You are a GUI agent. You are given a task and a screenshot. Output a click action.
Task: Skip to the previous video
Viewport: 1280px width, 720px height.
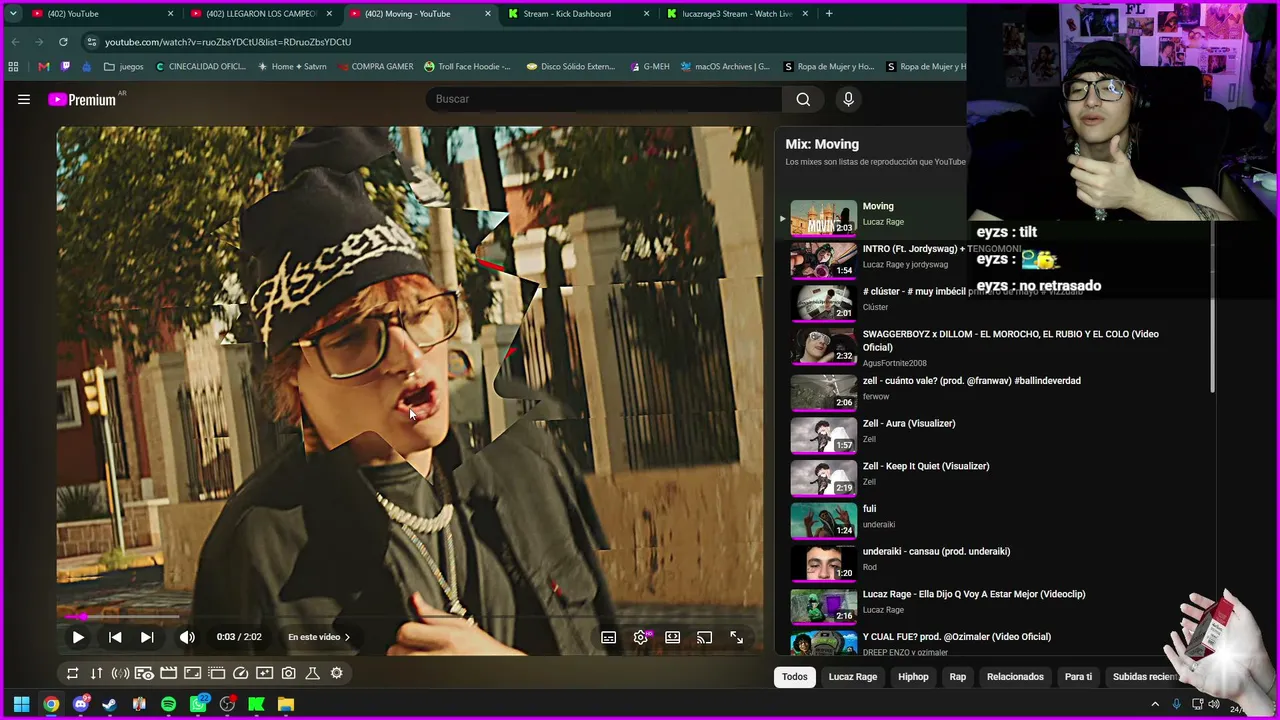click(x=115, y=637)
